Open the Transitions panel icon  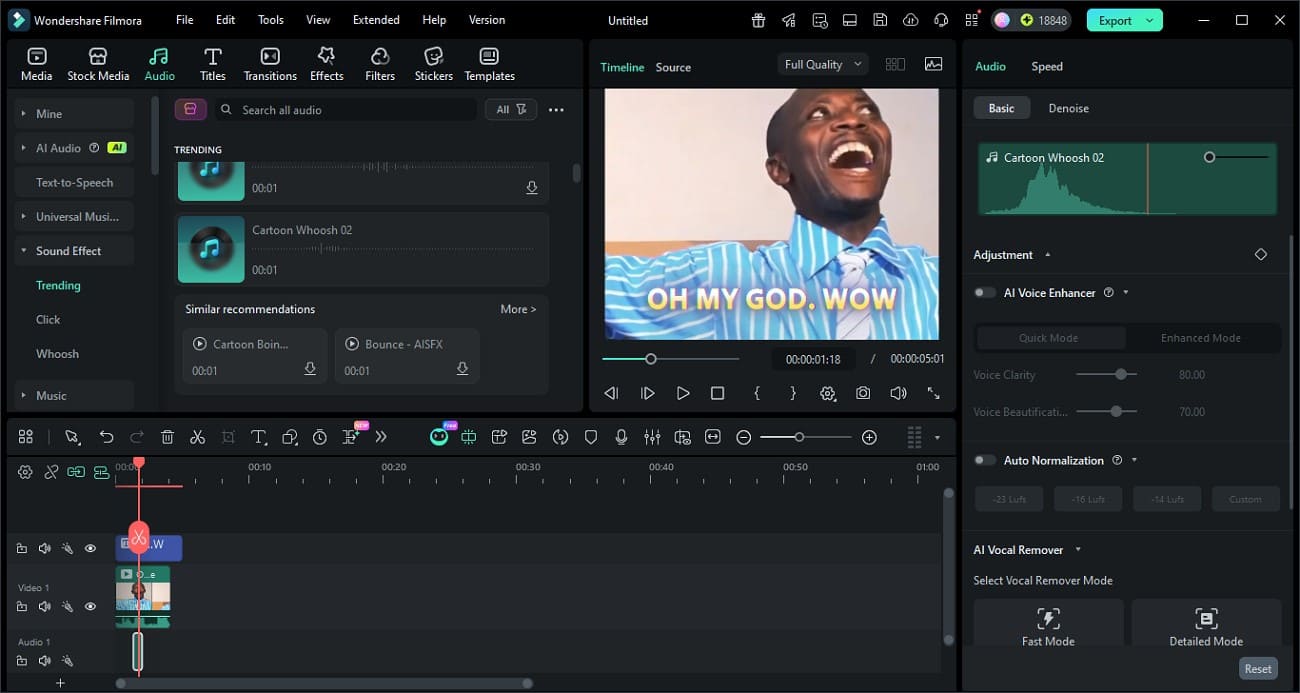pos(269,60)
